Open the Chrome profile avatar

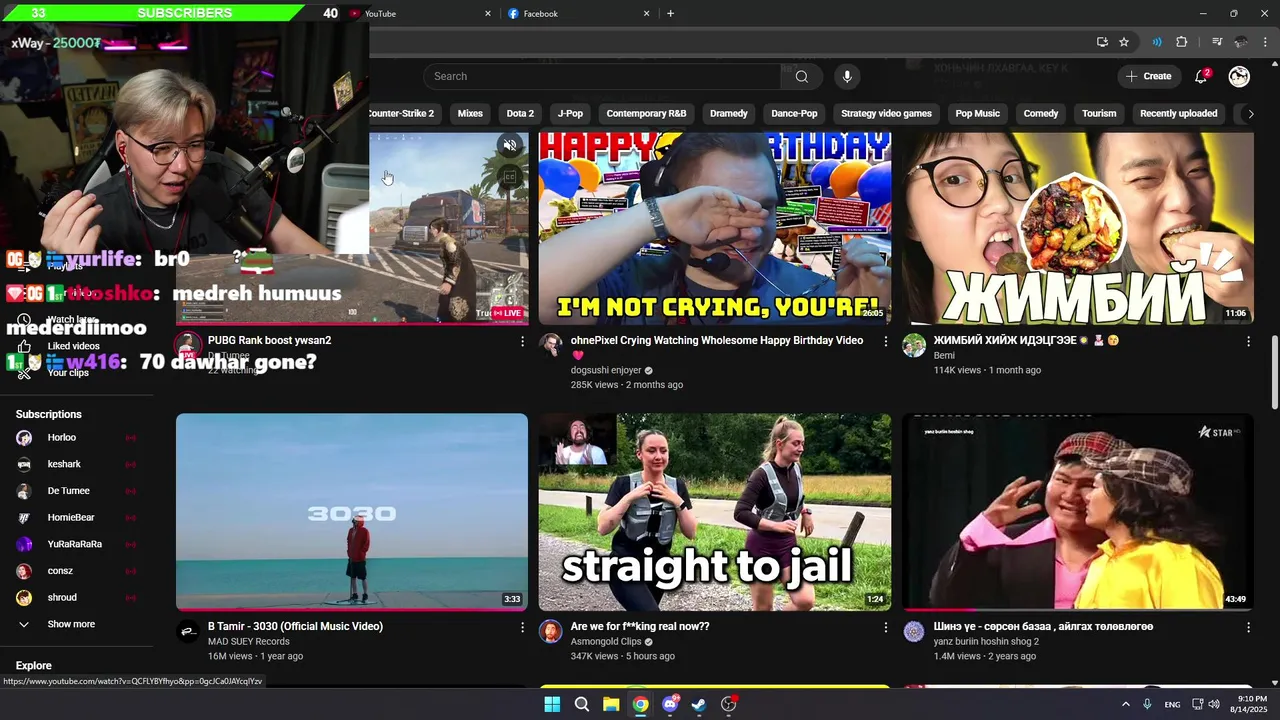(1241, 42)
